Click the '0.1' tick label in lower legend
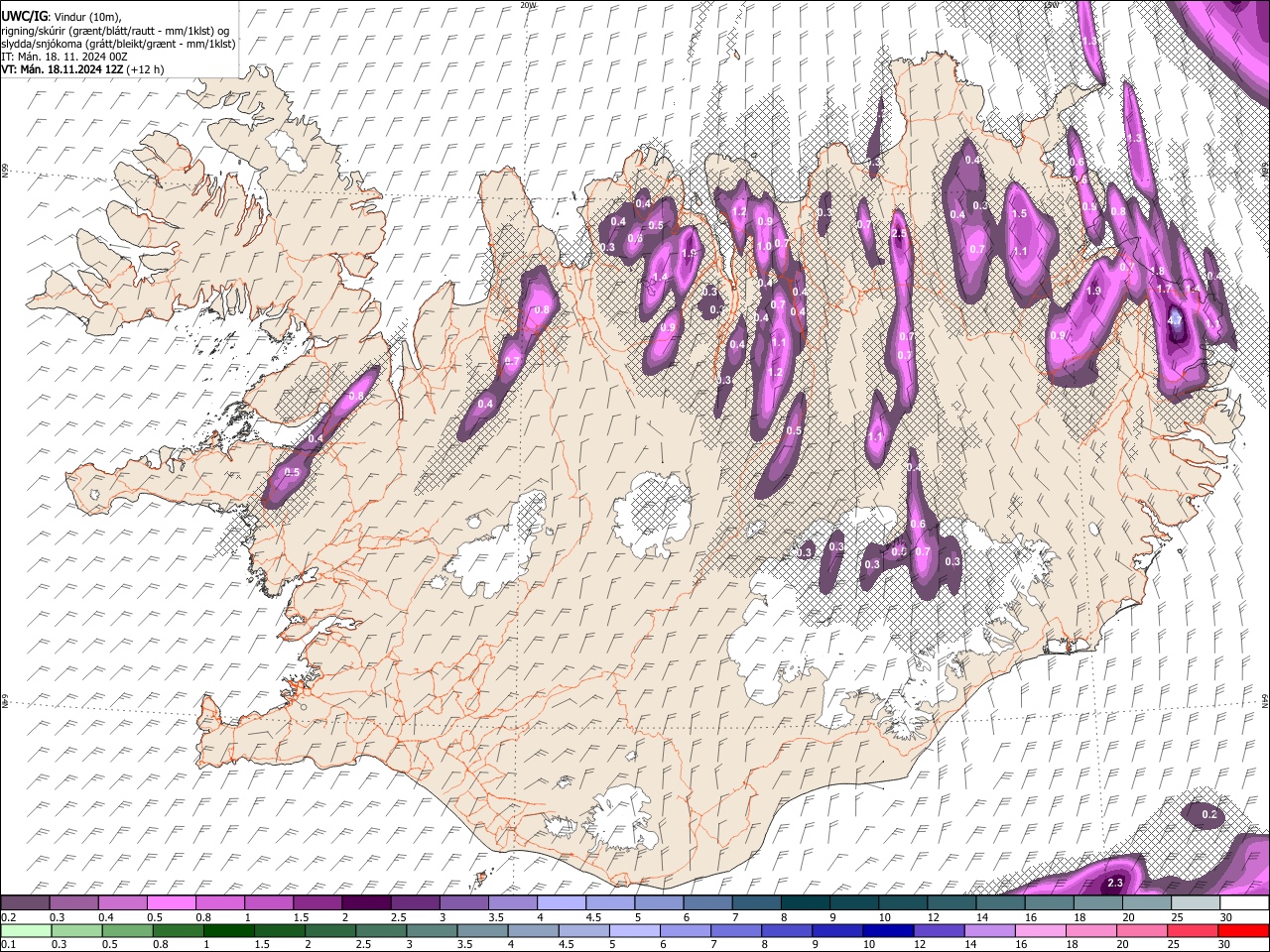The height and width of the screenshot is (952, 1270). pos(6,944)
